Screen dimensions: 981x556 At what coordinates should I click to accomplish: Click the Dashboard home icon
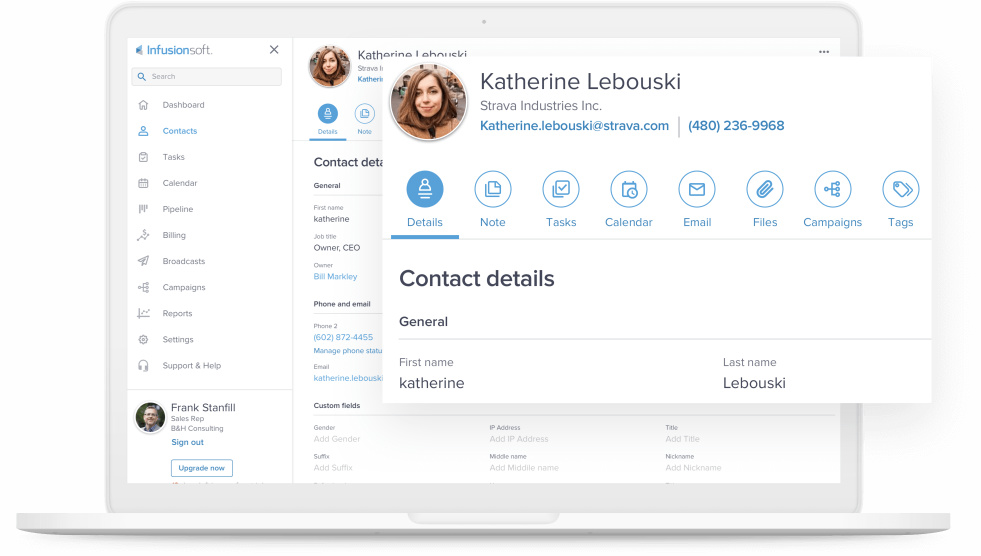tap(143, 105)
